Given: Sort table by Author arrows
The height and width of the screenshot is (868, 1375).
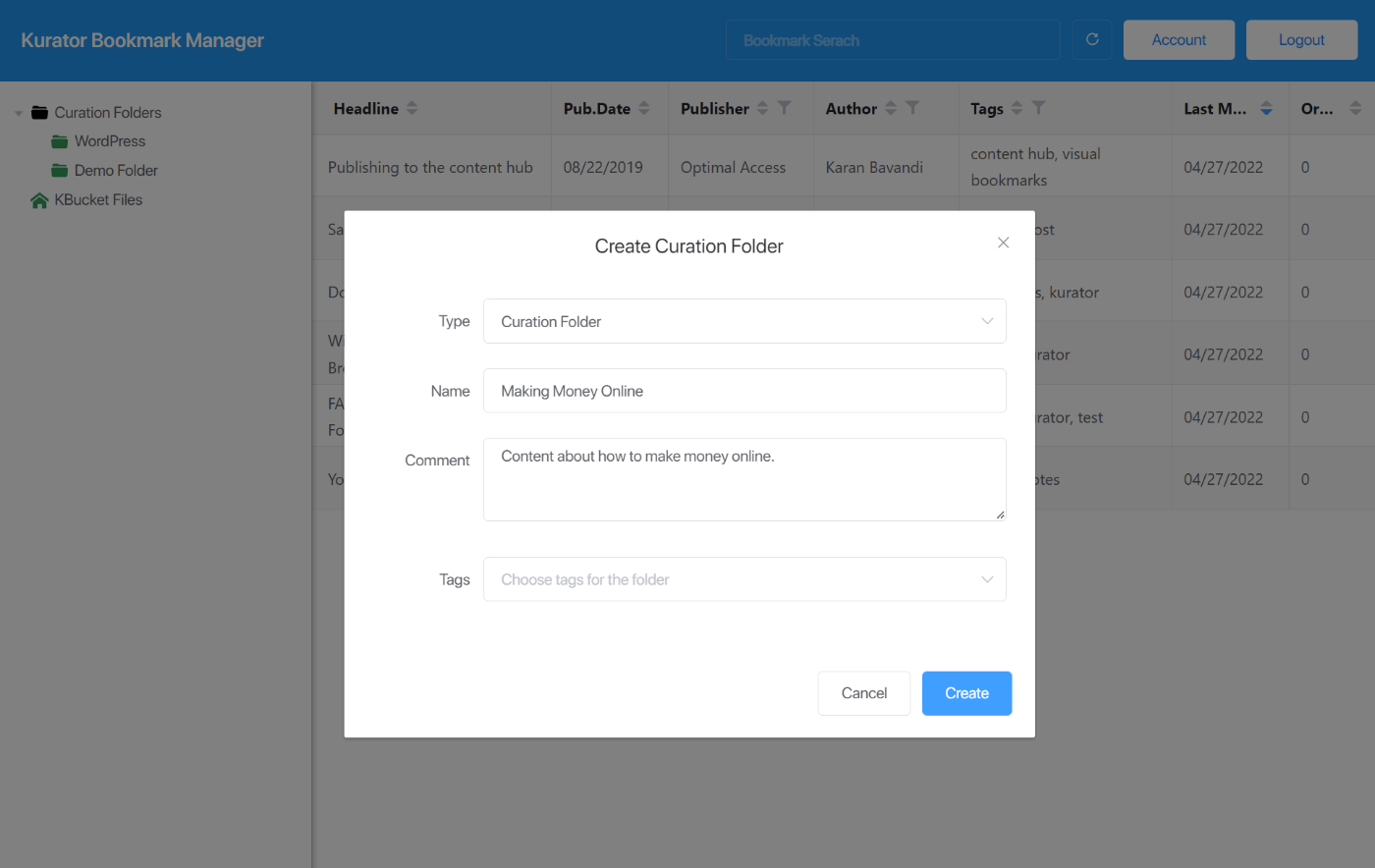Looking at the screenshot, I should tap(890, 108).
